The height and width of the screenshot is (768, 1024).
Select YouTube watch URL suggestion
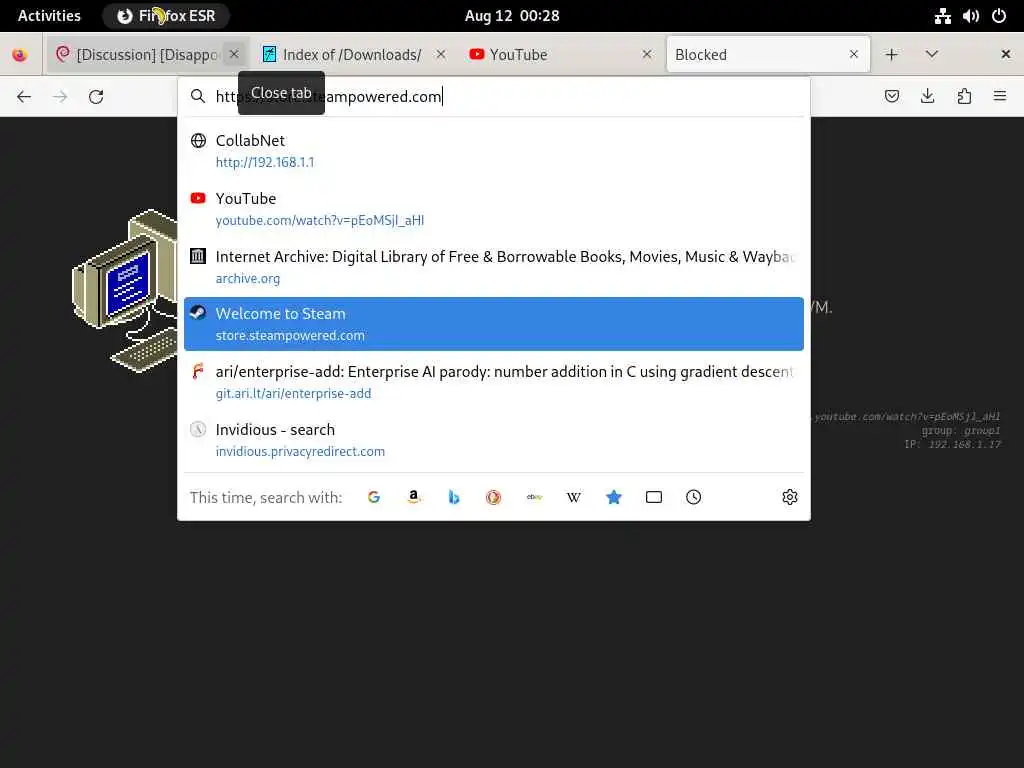[494, 209]
